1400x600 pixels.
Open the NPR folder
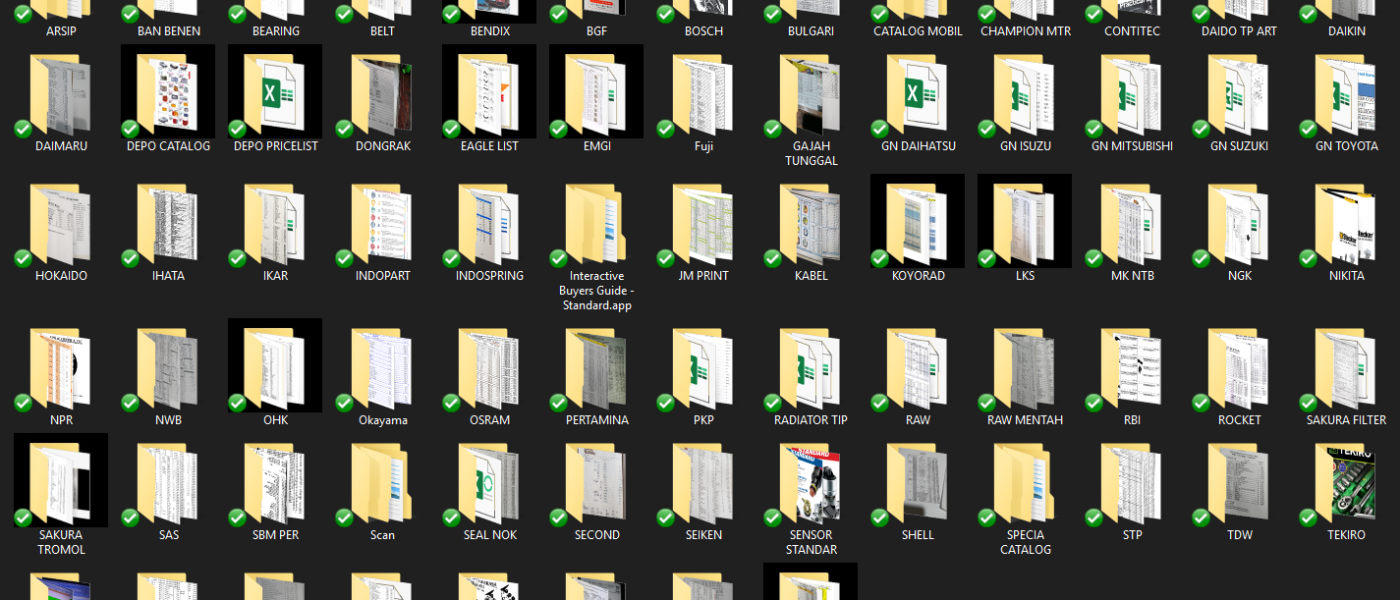[61, 370]
